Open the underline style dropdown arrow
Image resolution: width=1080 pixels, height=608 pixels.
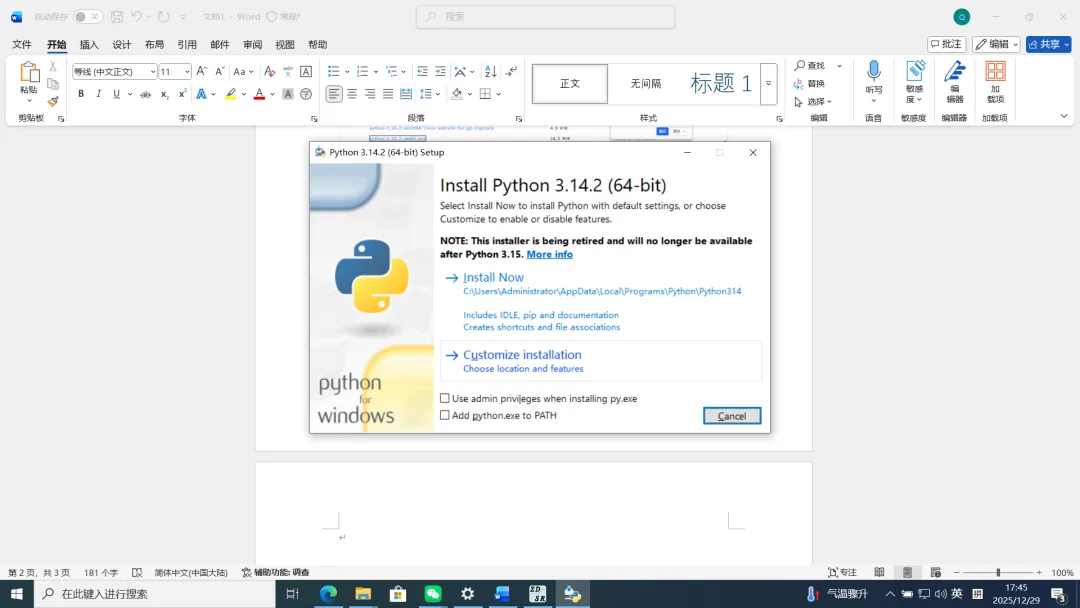pos(129,94)
